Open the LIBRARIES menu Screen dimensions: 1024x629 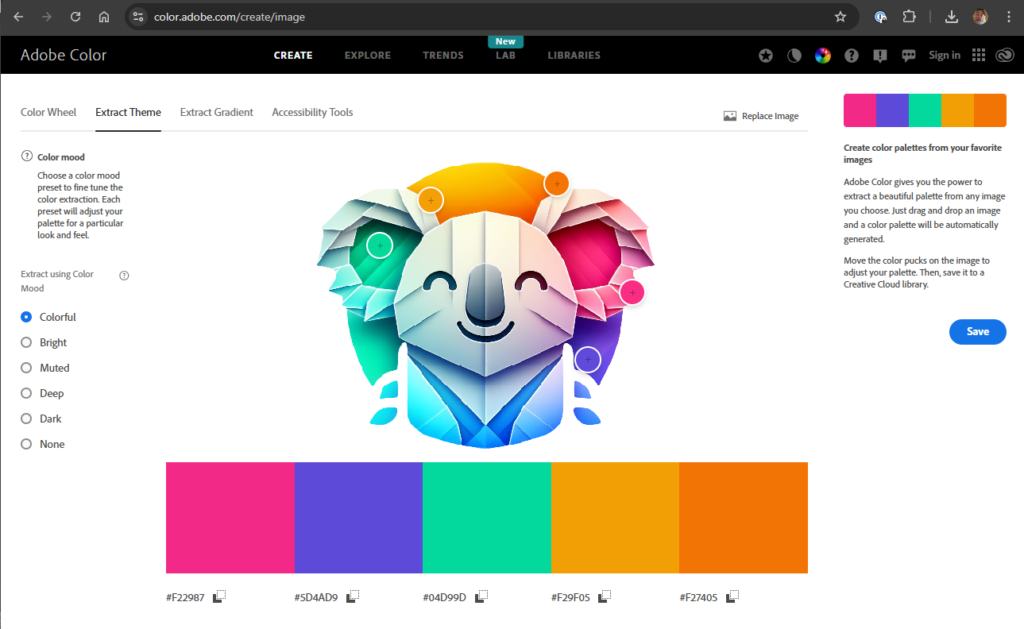point(573,56)
